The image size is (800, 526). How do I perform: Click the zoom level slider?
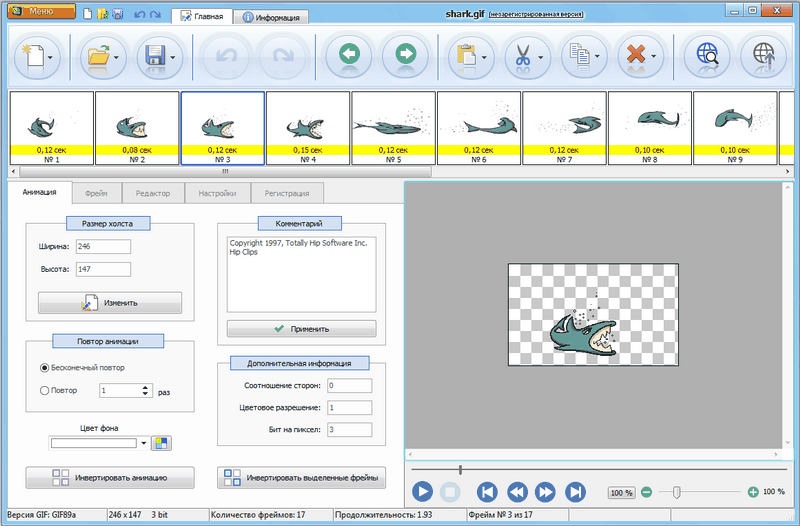click(677, 492)
